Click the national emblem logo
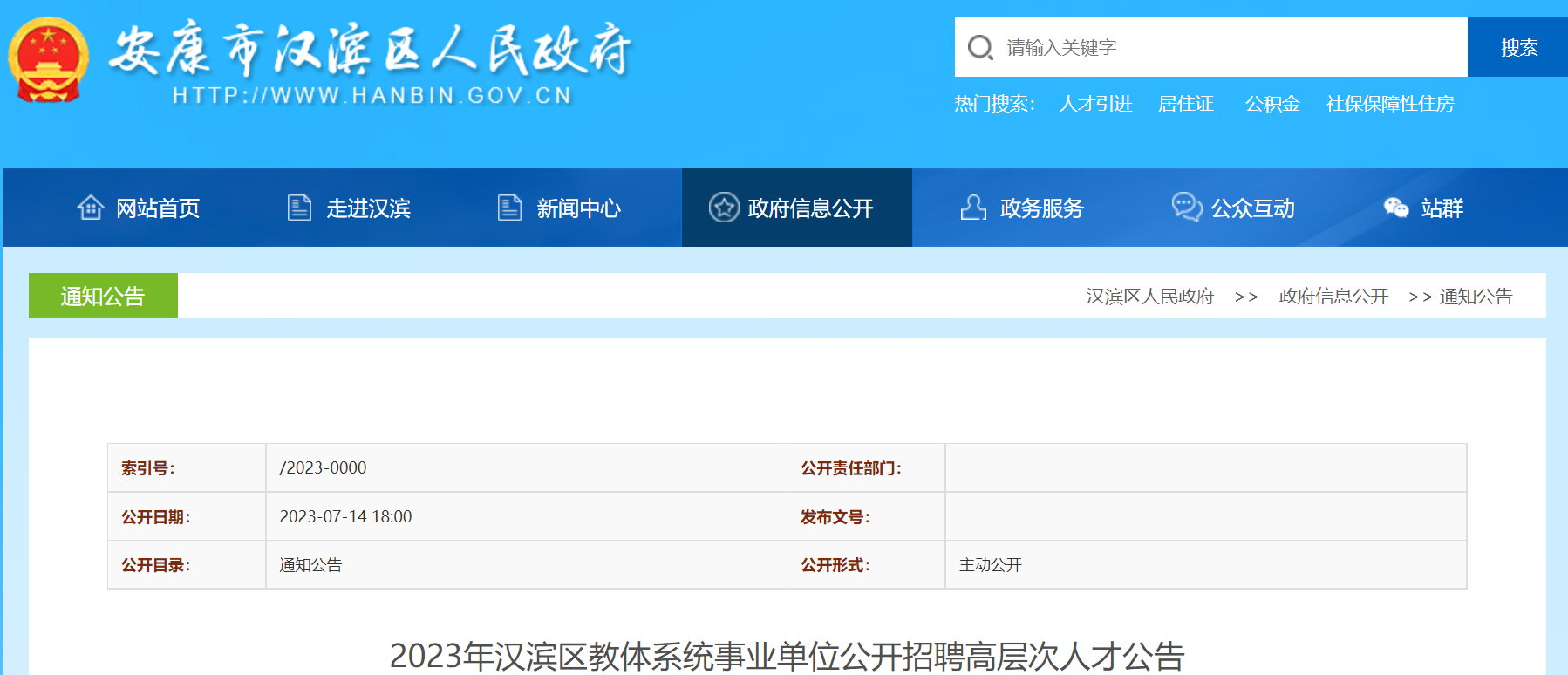Viewport: 1568px width, 675px height. click(x=48, y=60)
